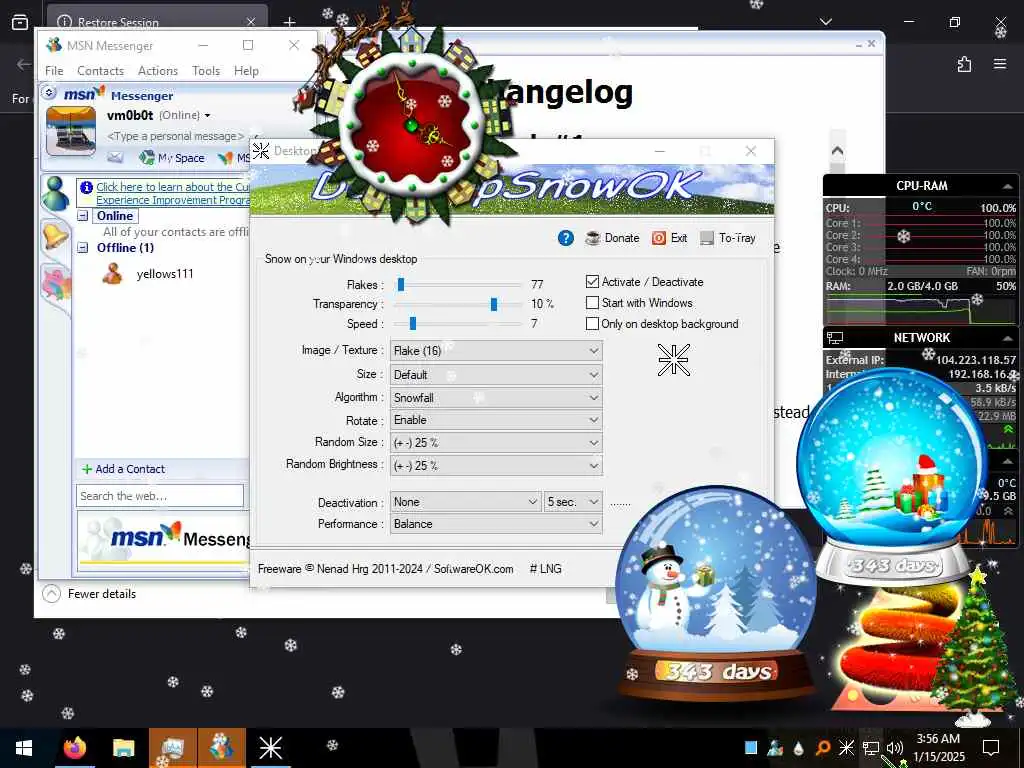This screenshot has height=768, width=1024.
Task: Send DesktopSnowOK To-Tray
Action: 728,238
